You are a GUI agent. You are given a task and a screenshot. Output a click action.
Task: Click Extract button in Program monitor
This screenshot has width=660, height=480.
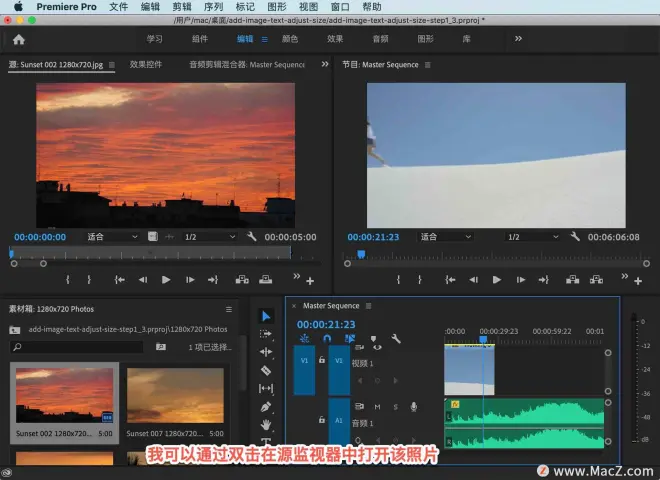click(x=596, y=280)
